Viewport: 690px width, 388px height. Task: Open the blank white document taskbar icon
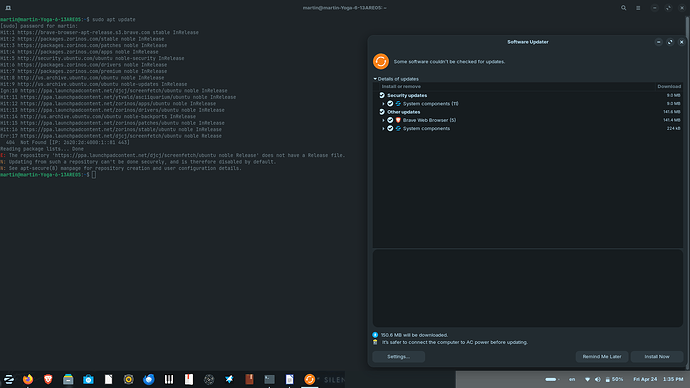tap(108, 379)
